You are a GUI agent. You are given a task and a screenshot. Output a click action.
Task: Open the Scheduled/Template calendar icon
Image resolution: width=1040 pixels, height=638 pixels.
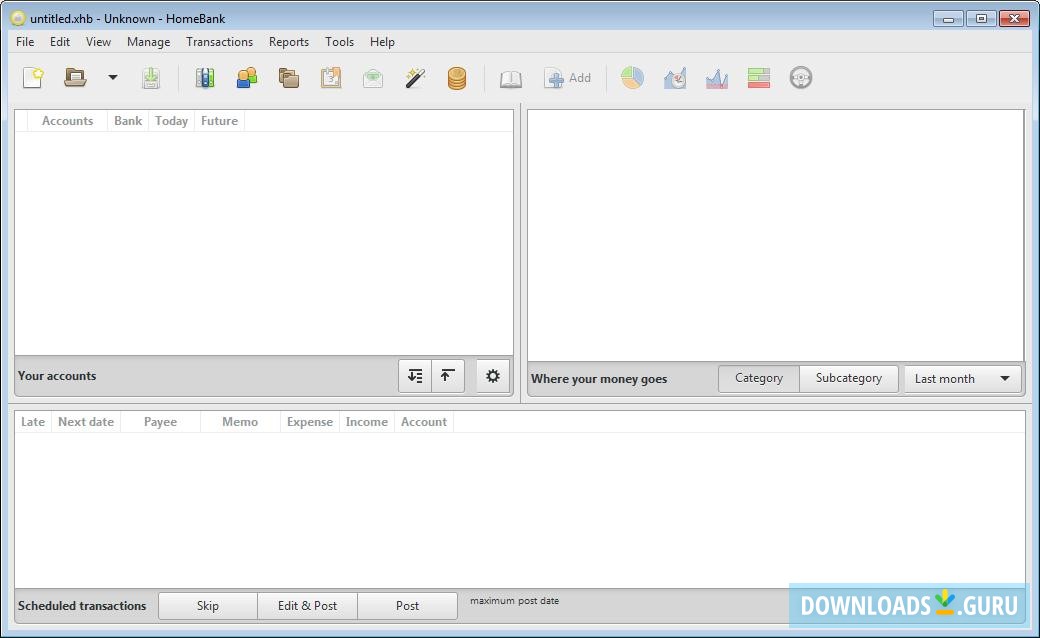point(331,78)
